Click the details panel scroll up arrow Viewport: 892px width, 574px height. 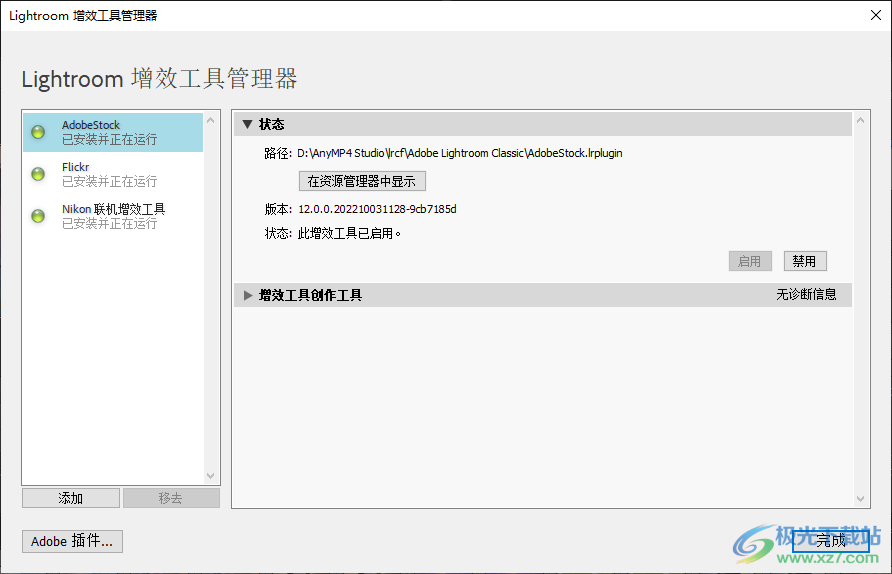click(860, 120)
